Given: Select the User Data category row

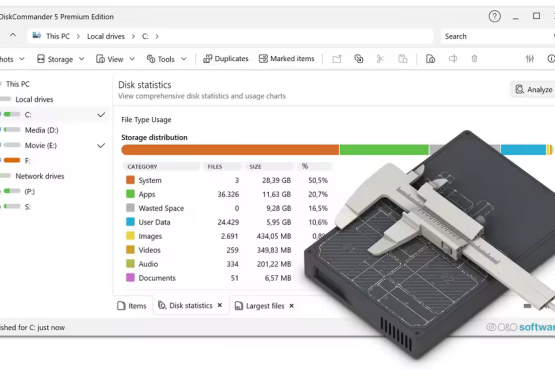Looking at the screenshot, I should [x=227, y=222].
